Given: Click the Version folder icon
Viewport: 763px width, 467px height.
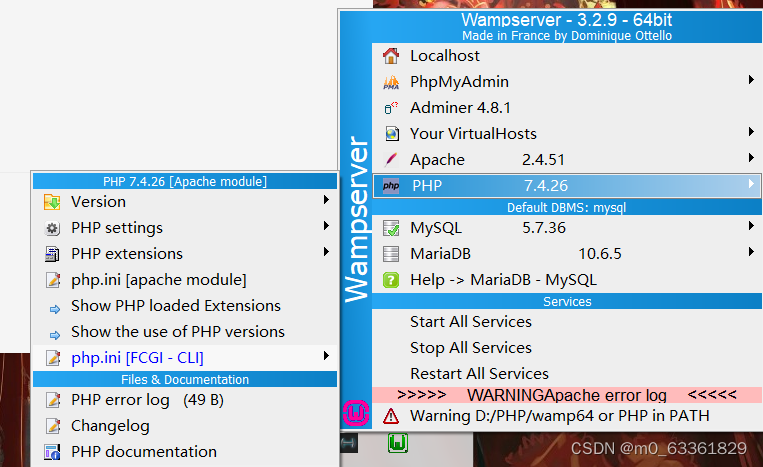Looking at the screenshot, I should [52, 202].
